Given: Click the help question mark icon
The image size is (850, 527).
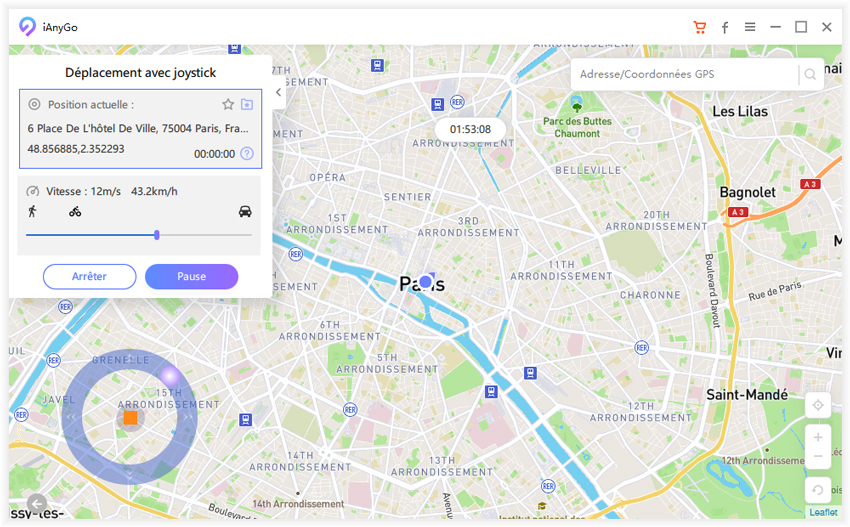Looking at the screenshot, I should coord(247,153).
